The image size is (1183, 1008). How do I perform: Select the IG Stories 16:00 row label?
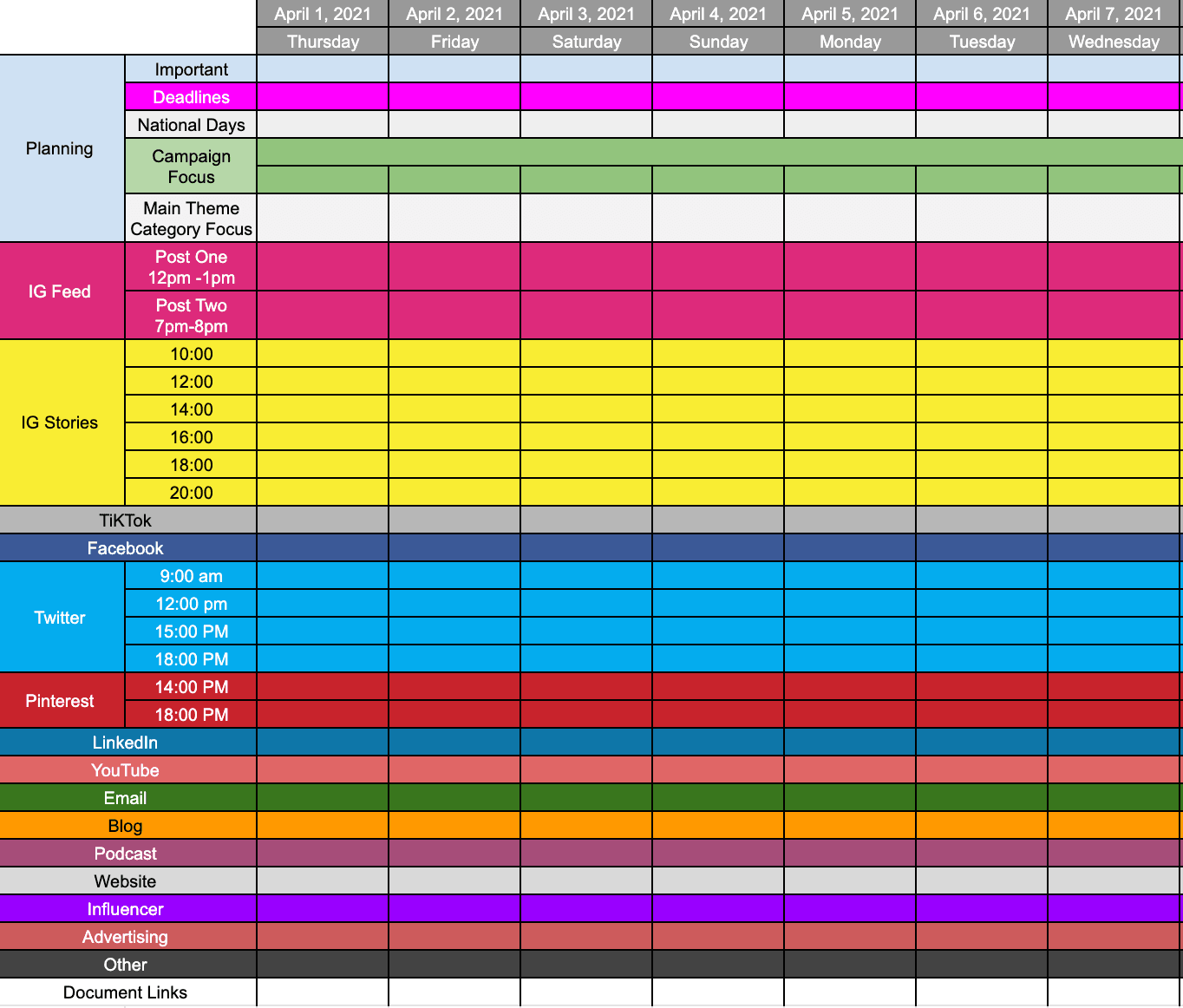[x=191, y=436]
